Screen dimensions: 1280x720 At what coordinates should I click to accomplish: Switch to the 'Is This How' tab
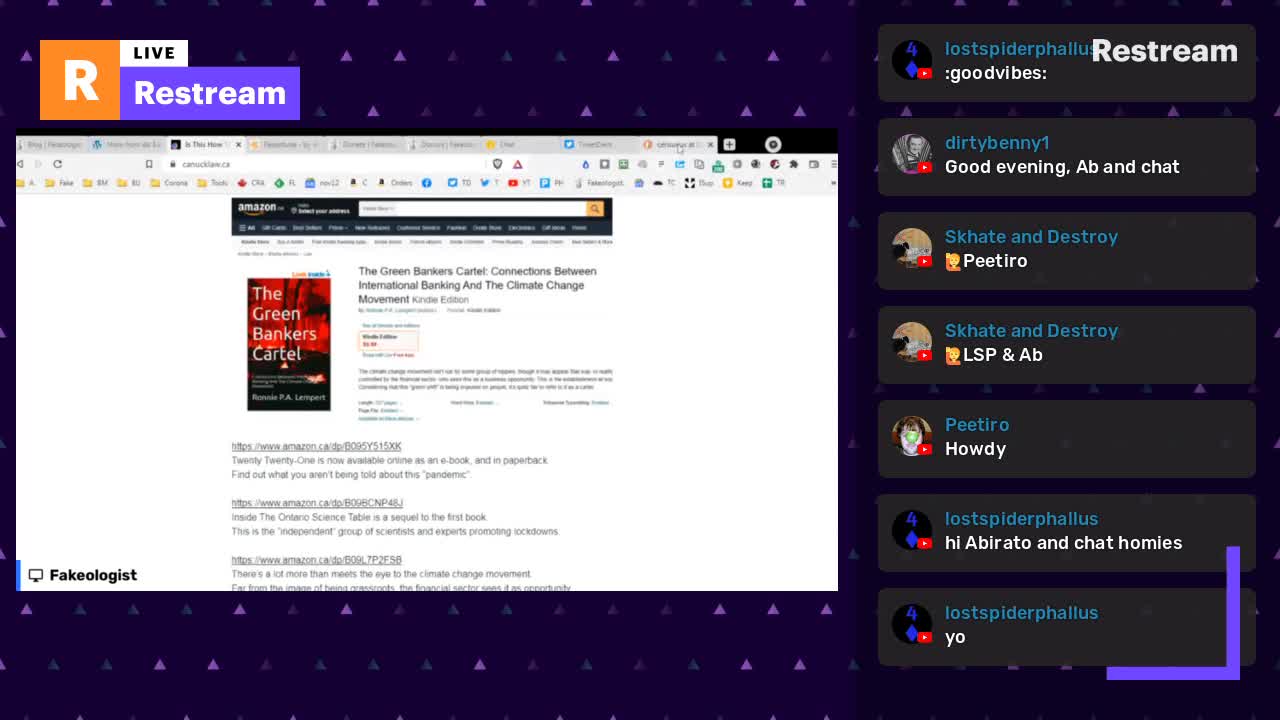(x=206, y=145)
